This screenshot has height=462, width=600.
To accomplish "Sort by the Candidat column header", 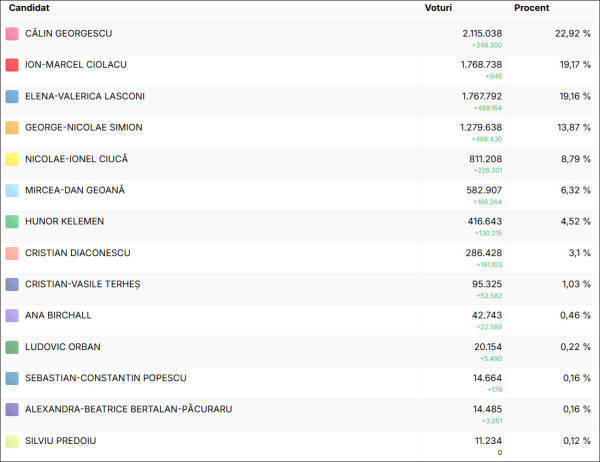I will [x=29, y=8].
